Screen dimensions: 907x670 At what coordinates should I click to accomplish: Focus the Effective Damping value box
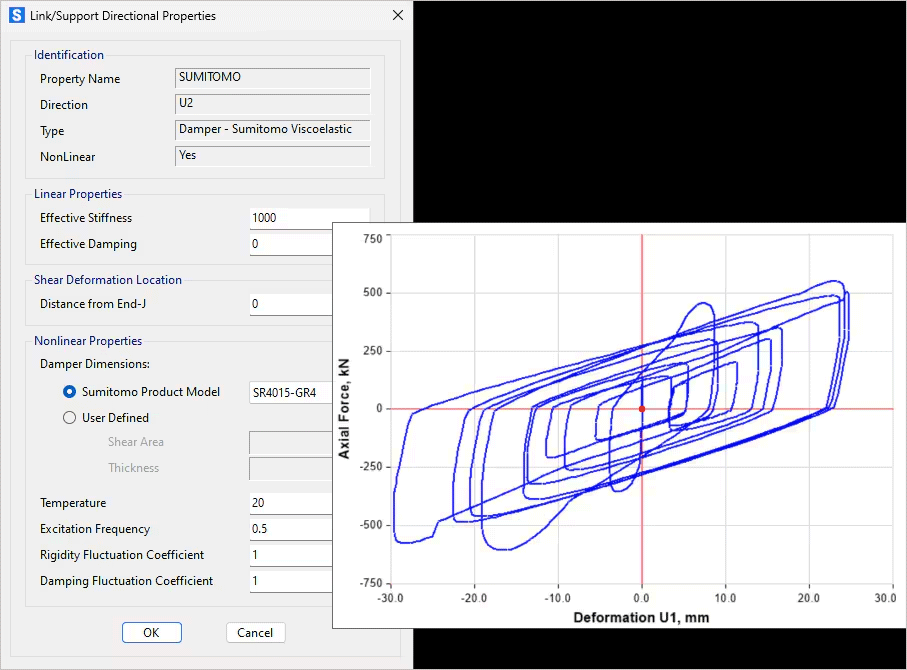(x=290, y=244)
